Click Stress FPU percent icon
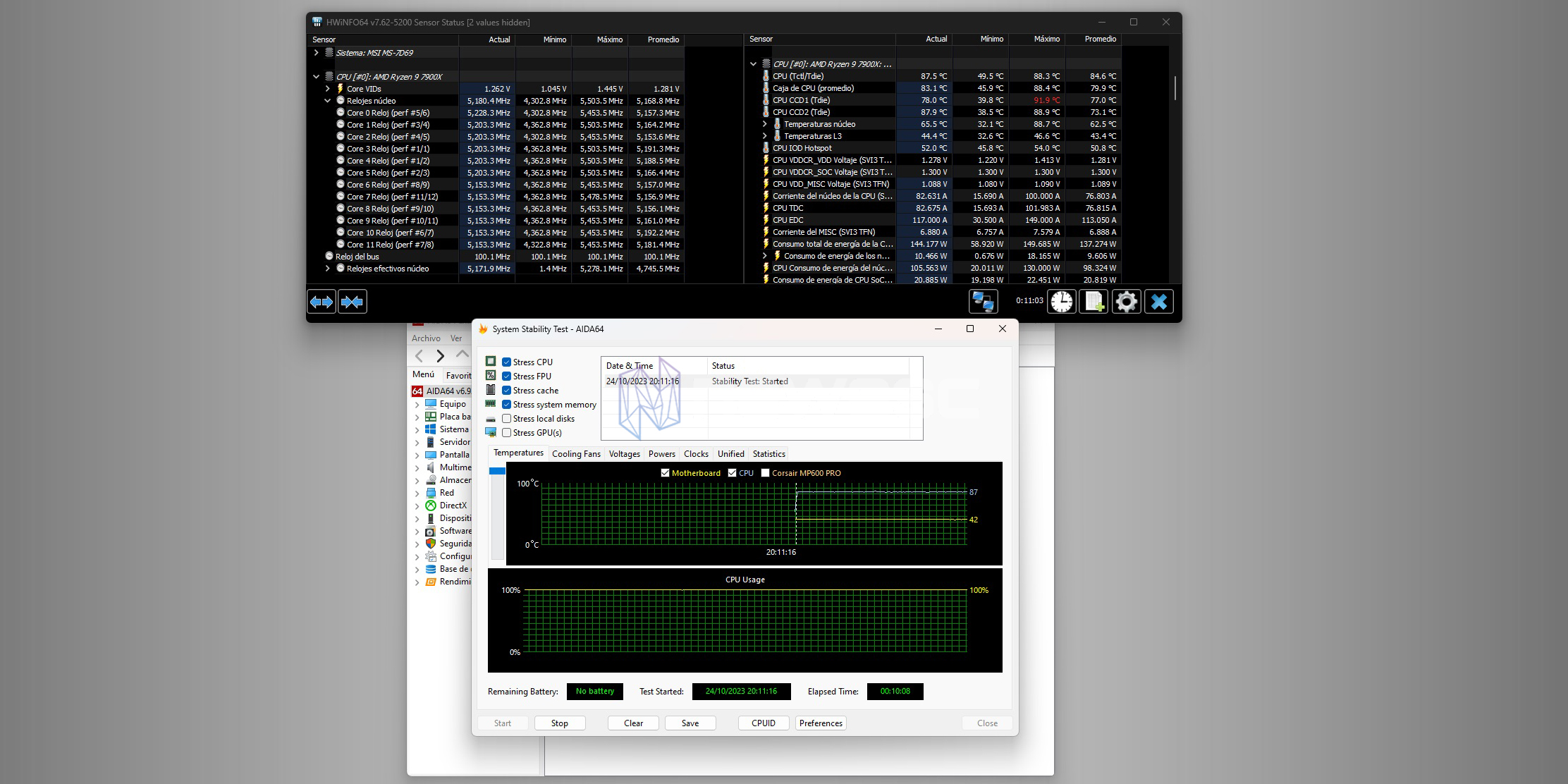1568x784 pixels. point(491,376)
